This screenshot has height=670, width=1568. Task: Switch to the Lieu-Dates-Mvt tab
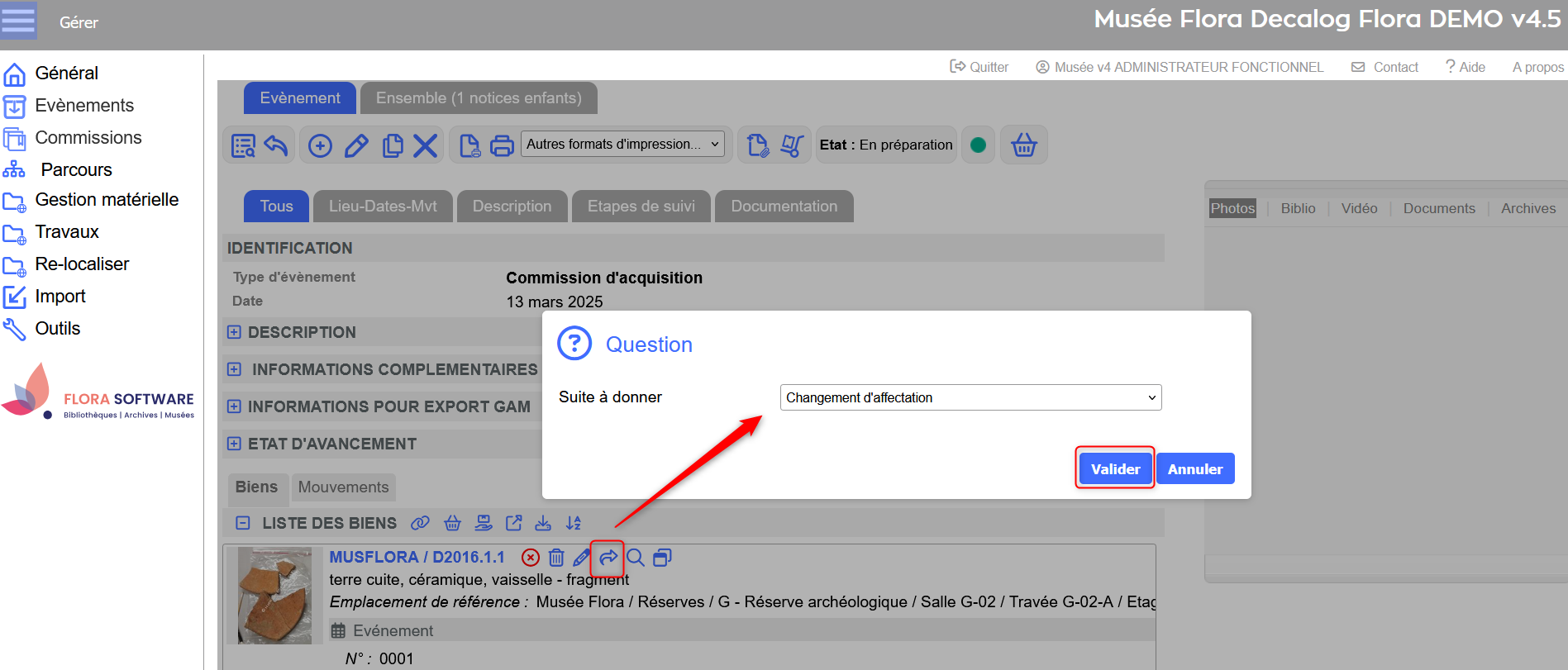pos(383,207)
